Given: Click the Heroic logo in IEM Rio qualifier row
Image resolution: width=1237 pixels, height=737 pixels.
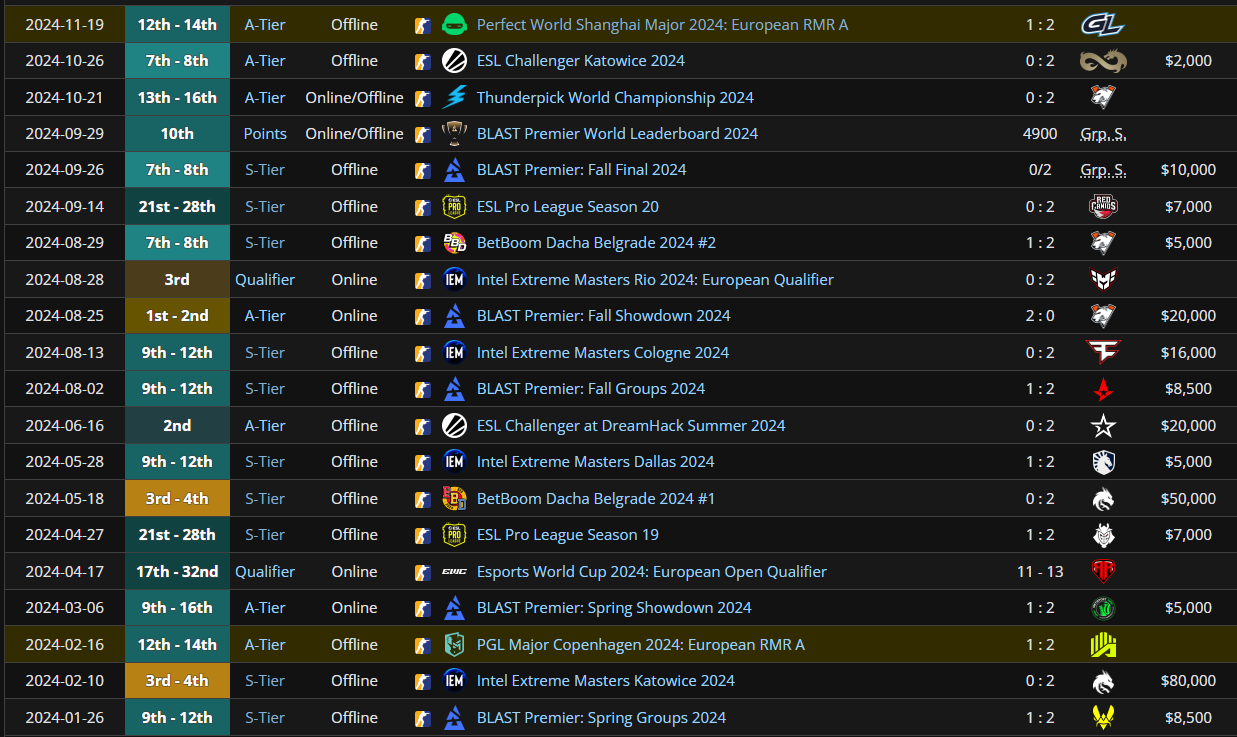Looking at the screenshot, I should (1103, 280).
